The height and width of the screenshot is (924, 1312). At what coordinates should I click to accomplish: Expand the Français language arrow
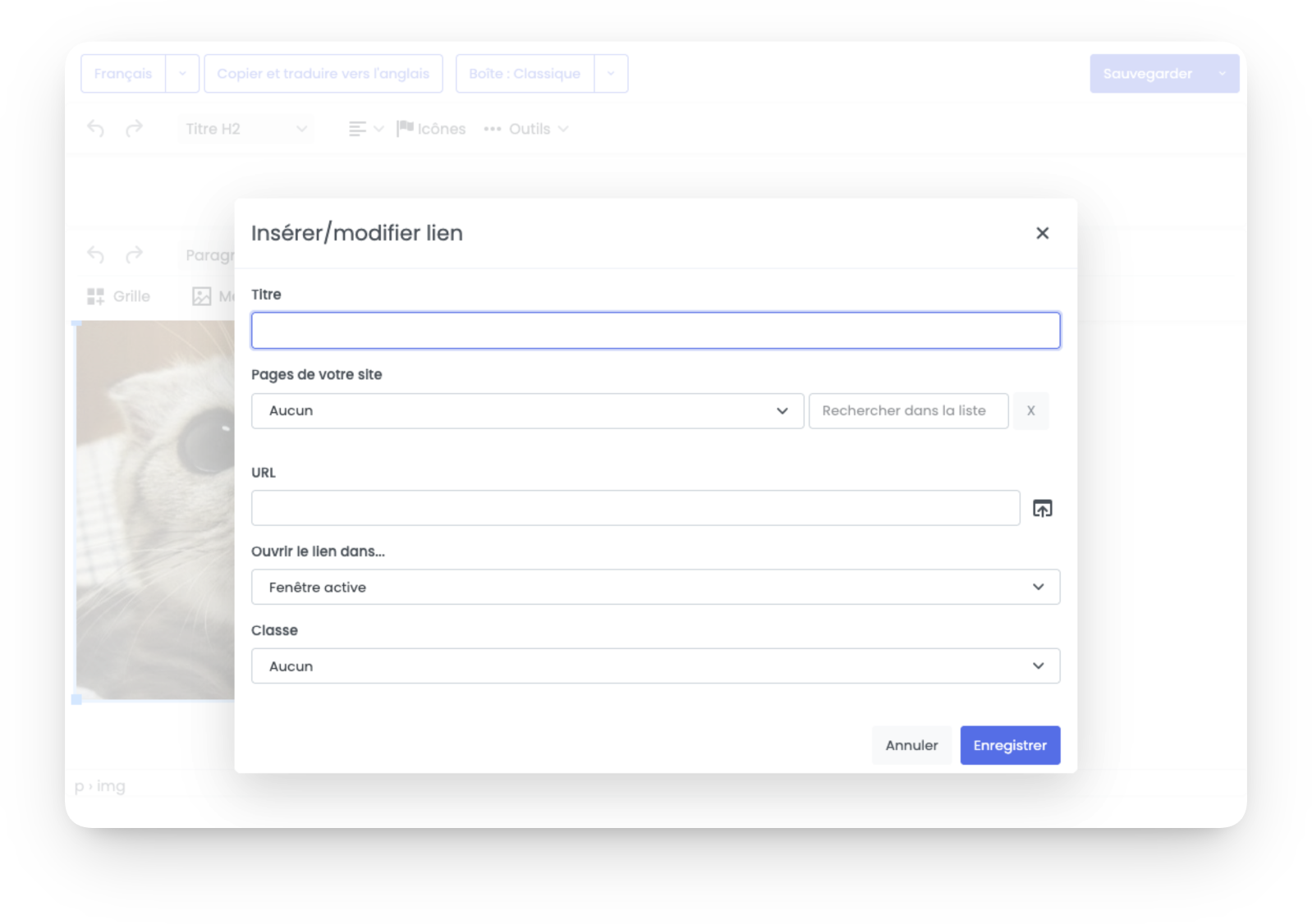pos(182,74)
